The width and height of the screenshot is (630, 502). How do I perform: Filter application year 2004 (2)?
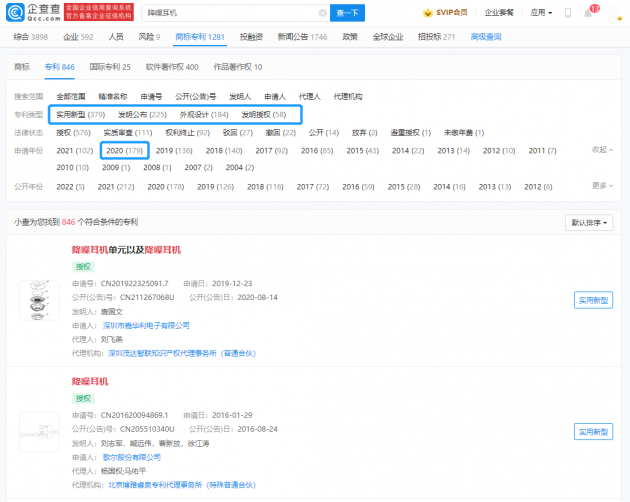tap(240, 168)
